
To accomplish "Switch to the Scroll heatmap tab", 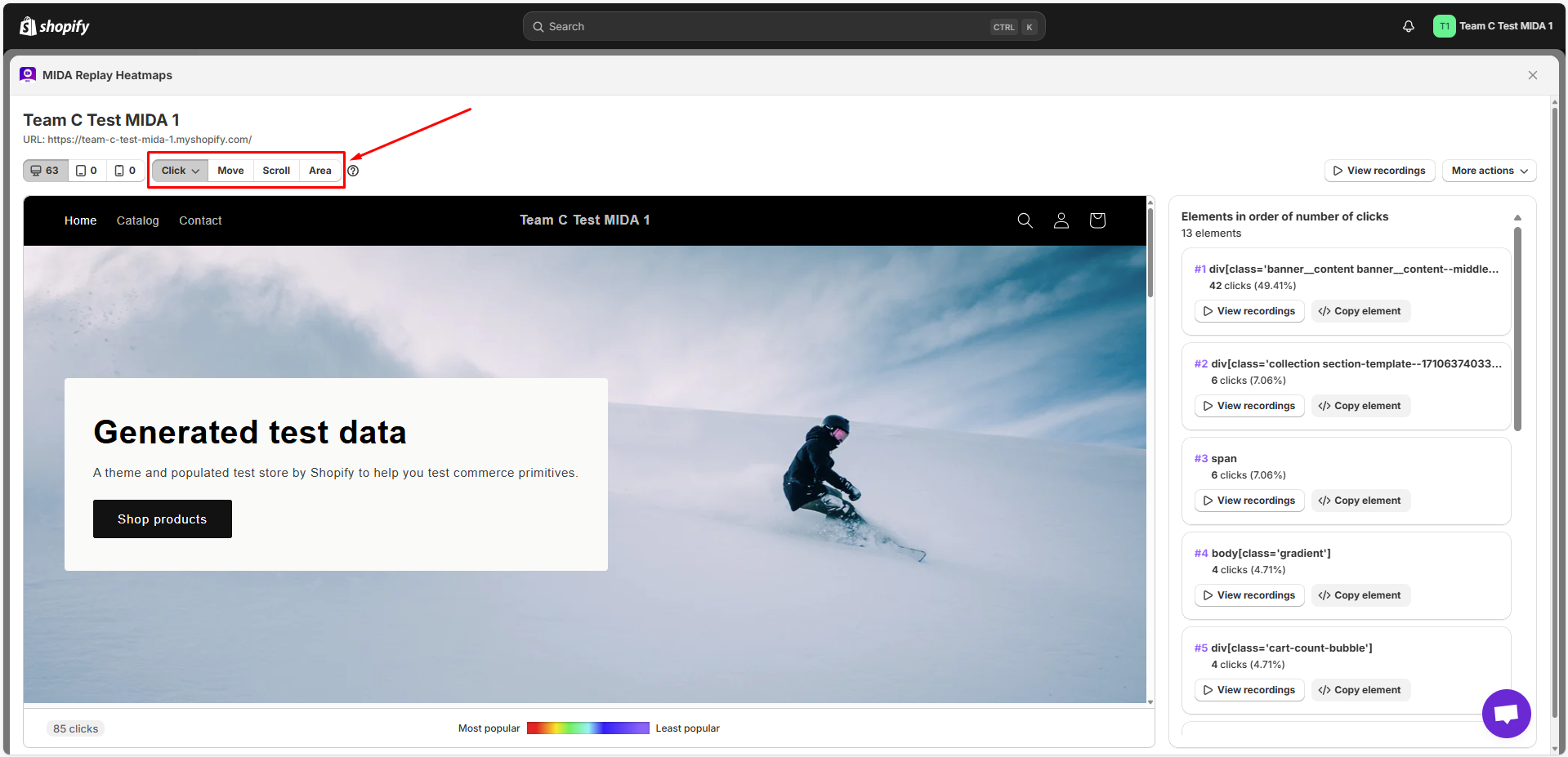I will coord(276,171).
